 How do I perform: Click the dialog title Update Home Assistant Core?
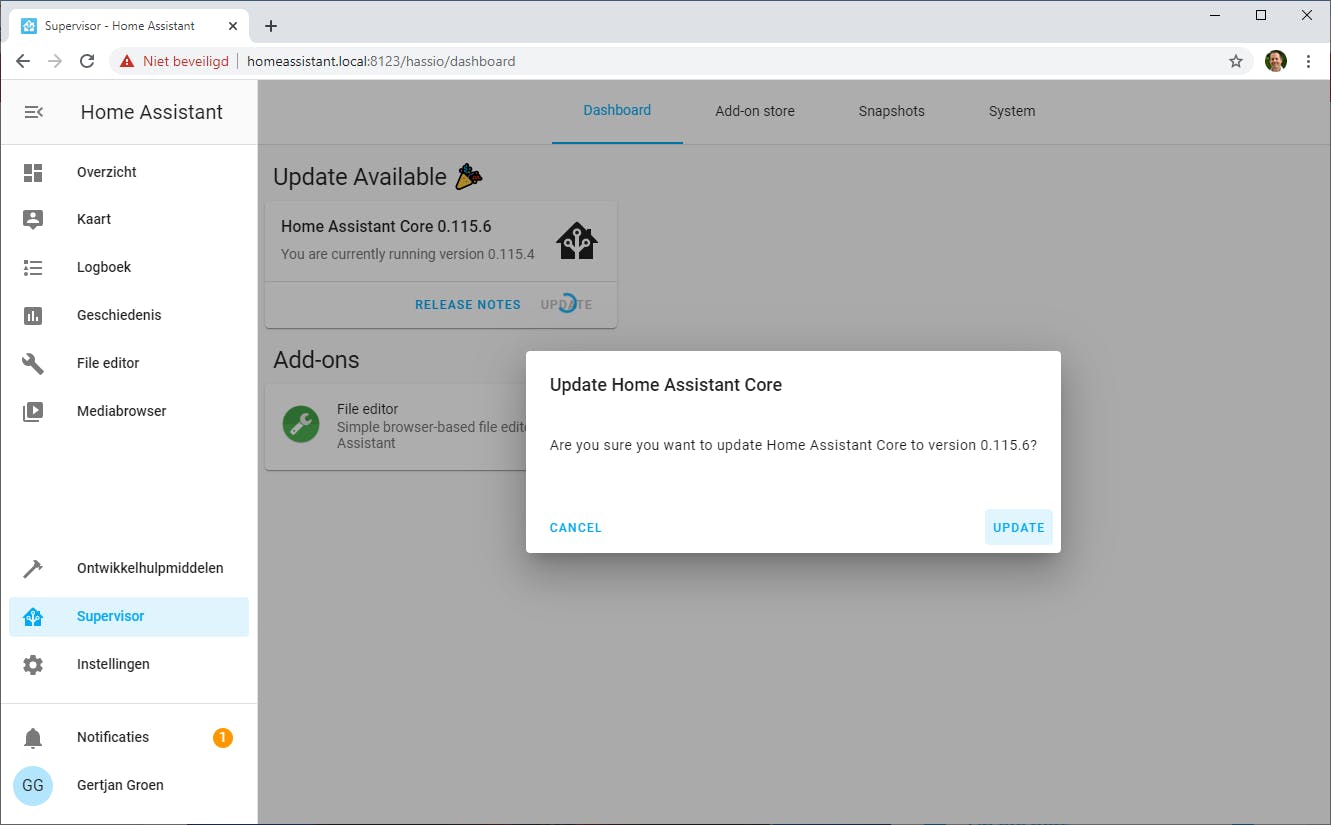pos(666,385)
